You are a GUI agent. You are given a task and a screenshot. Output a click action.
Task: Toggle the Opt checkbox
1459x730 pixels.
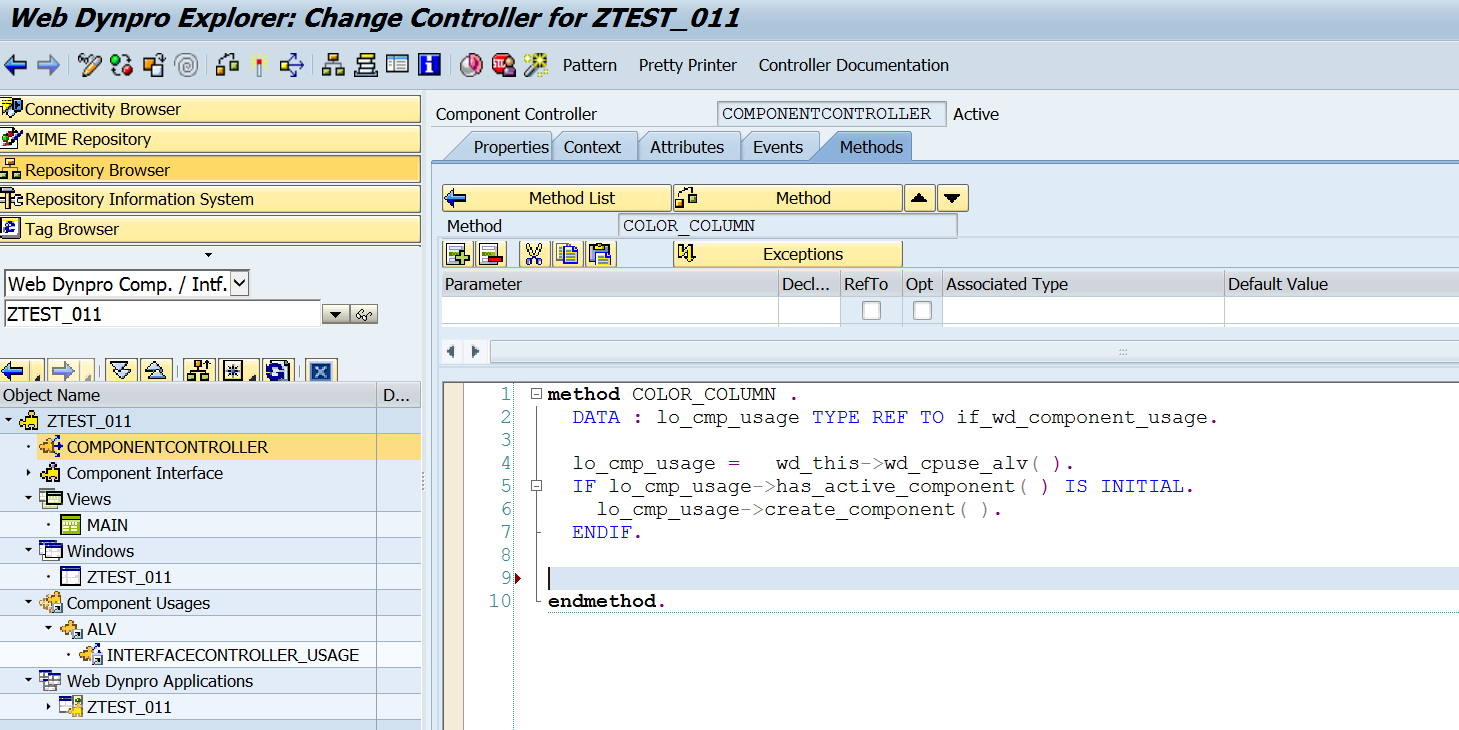[x=922, y=311]
